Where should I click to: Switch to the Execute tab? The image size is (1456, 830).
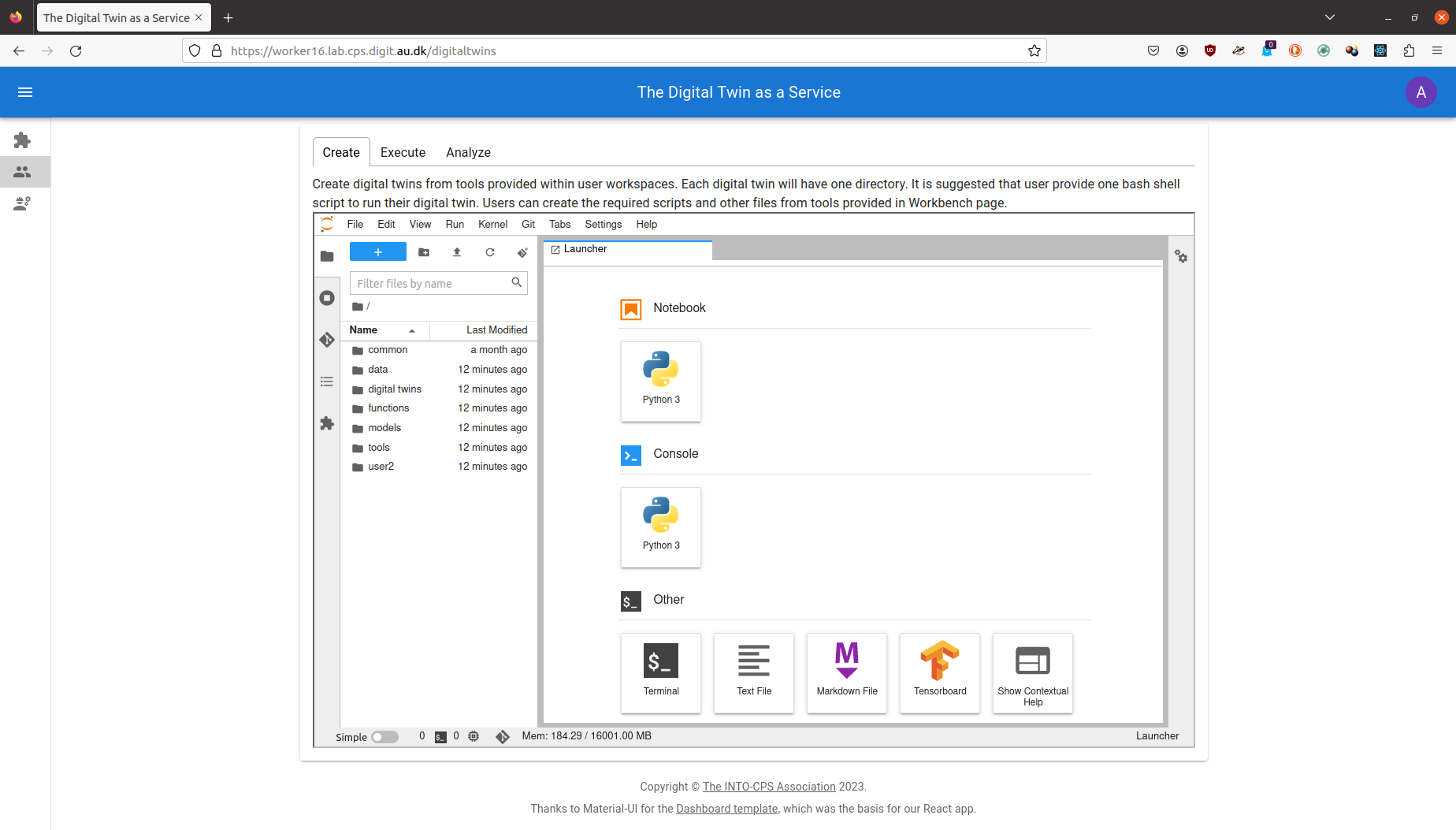403,152
